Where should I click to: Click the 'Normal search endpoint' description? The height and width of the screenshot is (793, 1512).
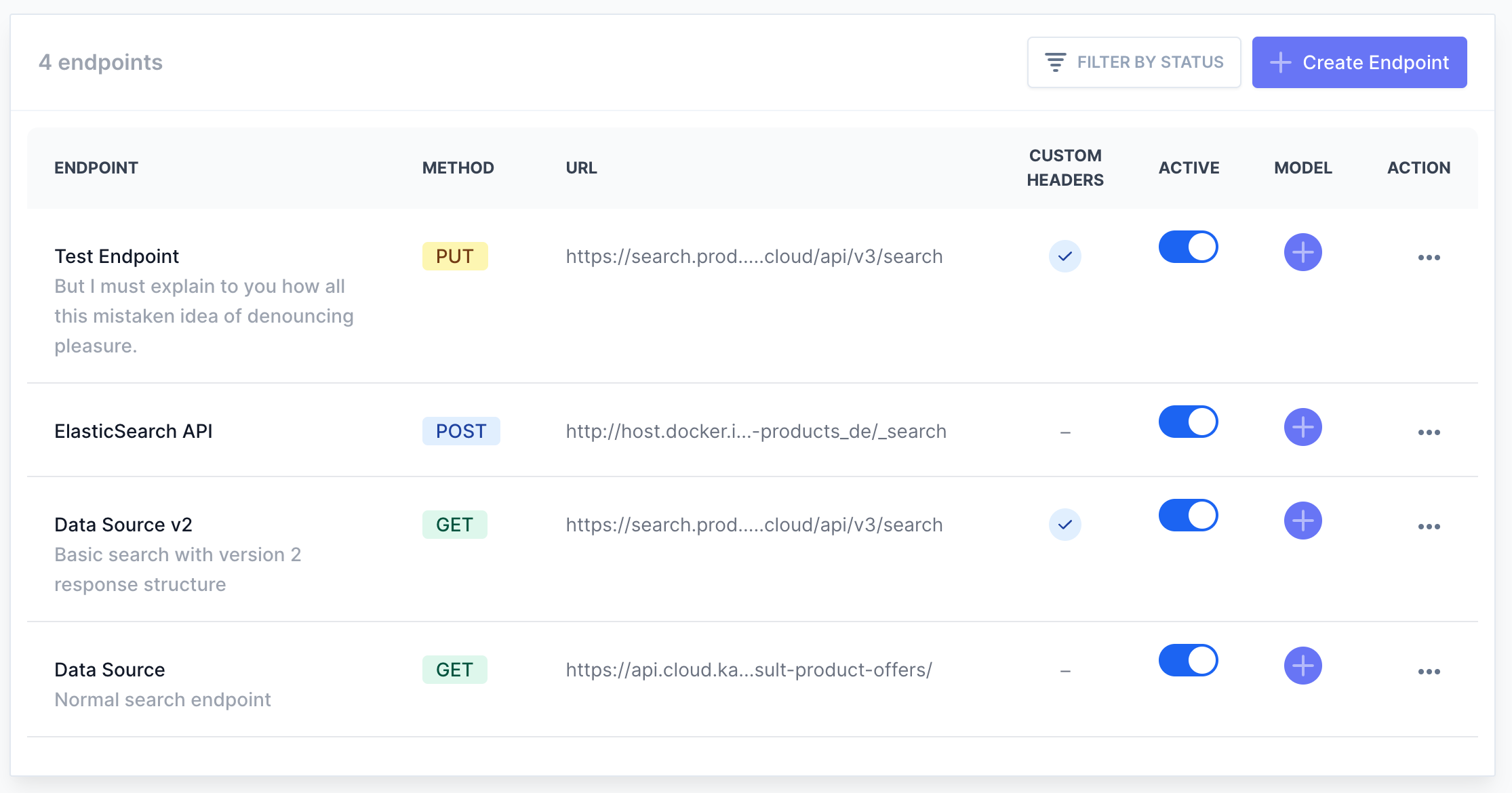click(x=163, y=699)
